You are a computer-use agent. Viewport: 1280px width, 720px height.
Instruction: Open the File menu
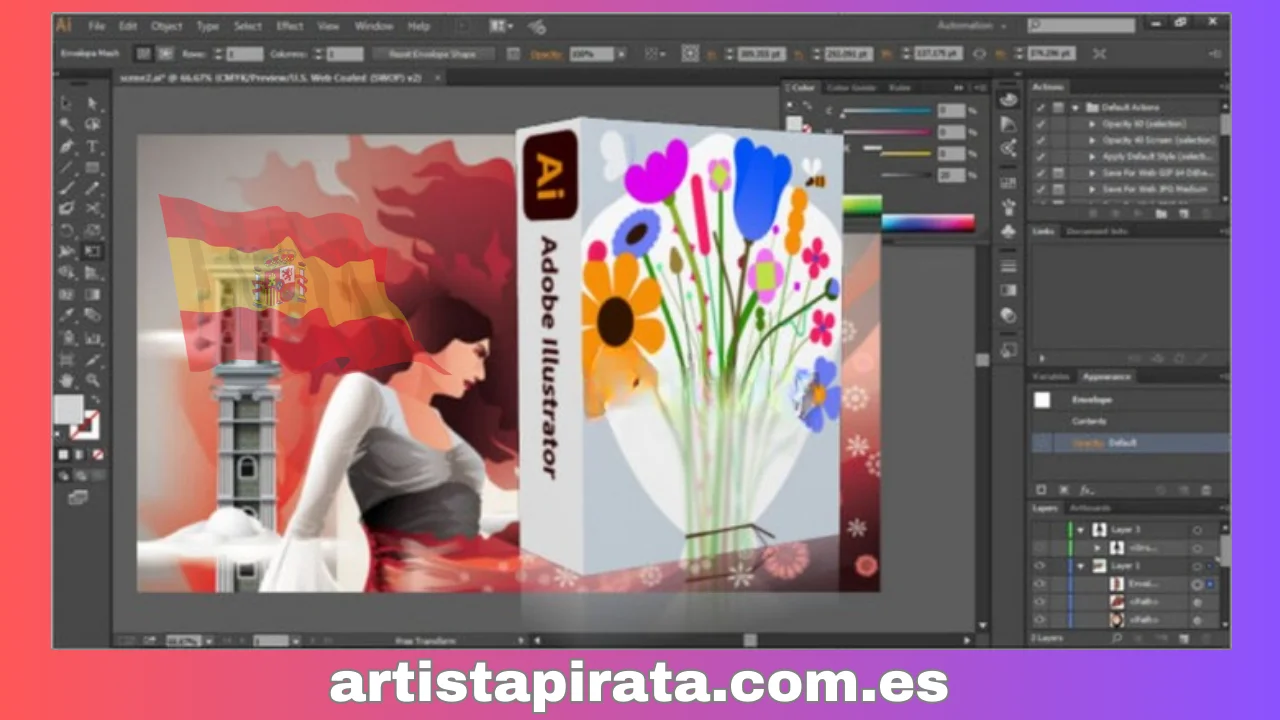[x=96, y=26]
